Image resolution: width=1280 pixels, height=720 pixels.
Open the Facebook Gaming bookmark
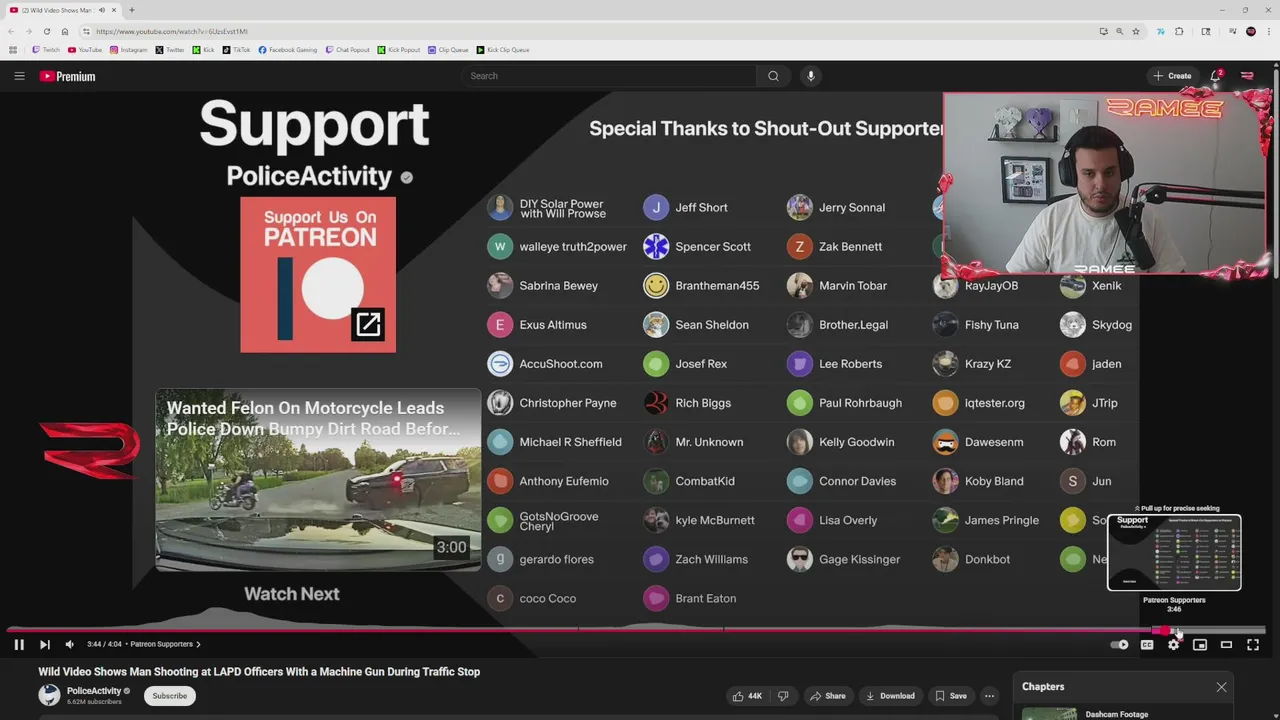pyautogui.click(x=288, y=50)
